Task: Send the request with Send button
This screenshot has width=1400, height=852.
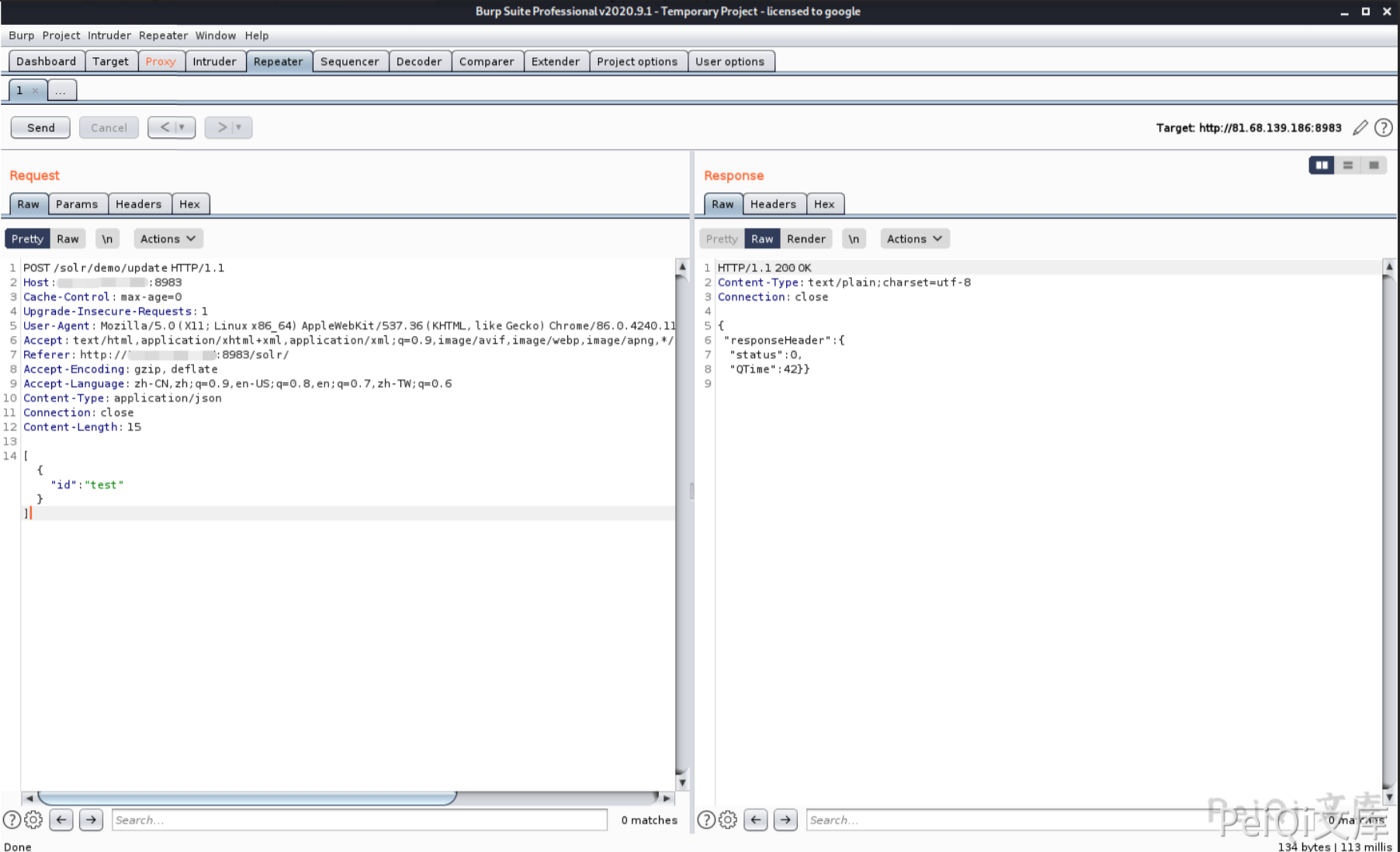Action: pos(40,127)
